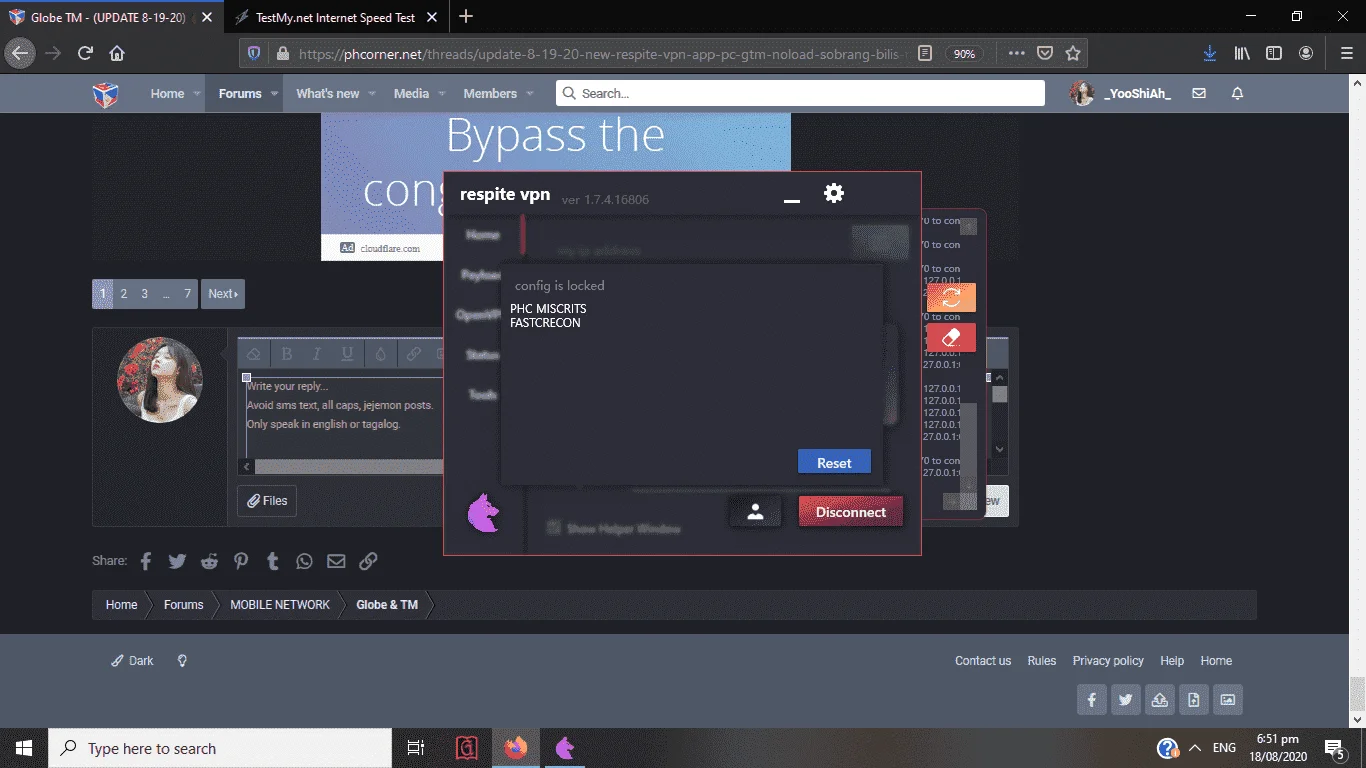1366x768 pixels.
Task: Share thread on Reddit
Action: point(209,561)
